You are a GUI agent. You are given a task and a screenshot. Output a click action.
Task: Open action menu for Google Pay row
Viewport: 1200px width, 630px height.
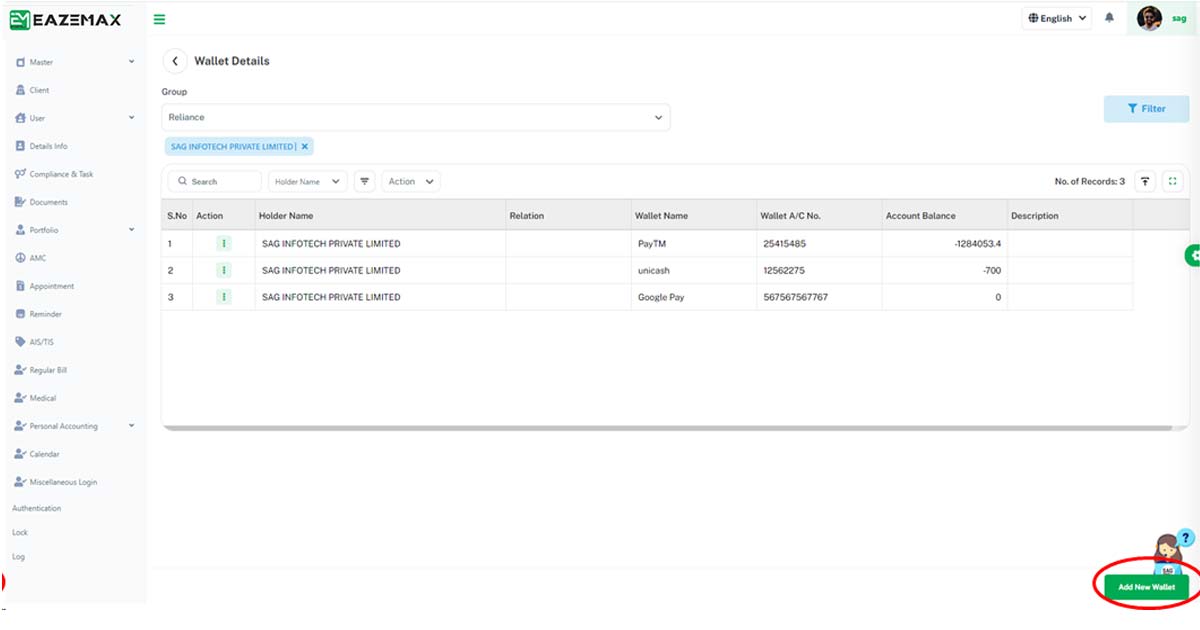pyautogui.click(x=224, y=297)
